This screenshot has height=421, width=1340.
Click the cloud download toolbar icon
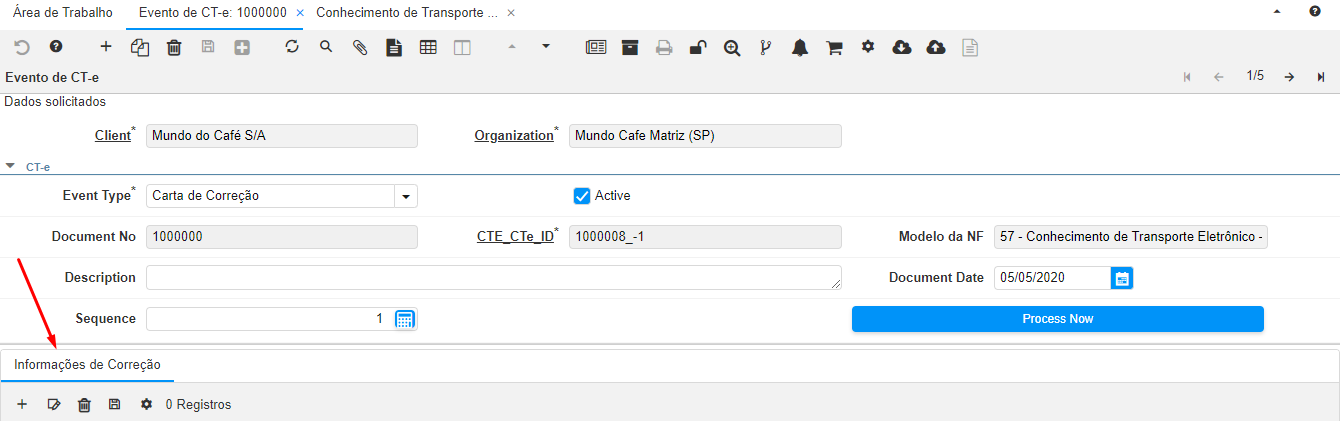point(902,47)
